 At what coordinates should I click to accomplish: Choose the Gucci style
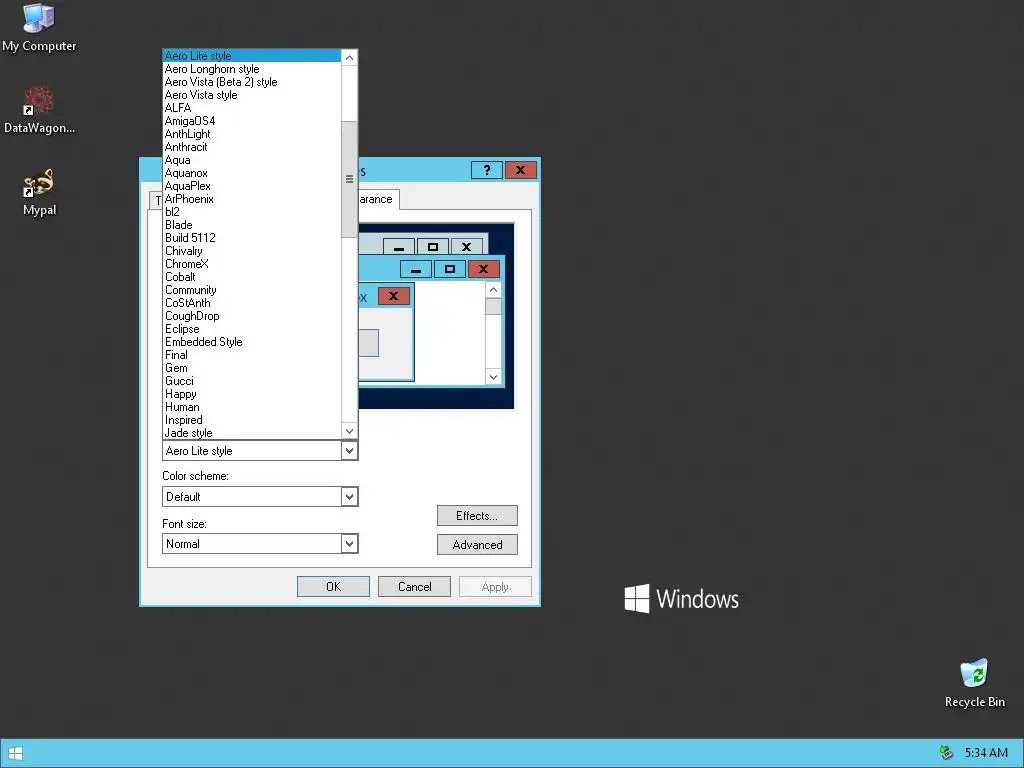[x=251, y=382]
